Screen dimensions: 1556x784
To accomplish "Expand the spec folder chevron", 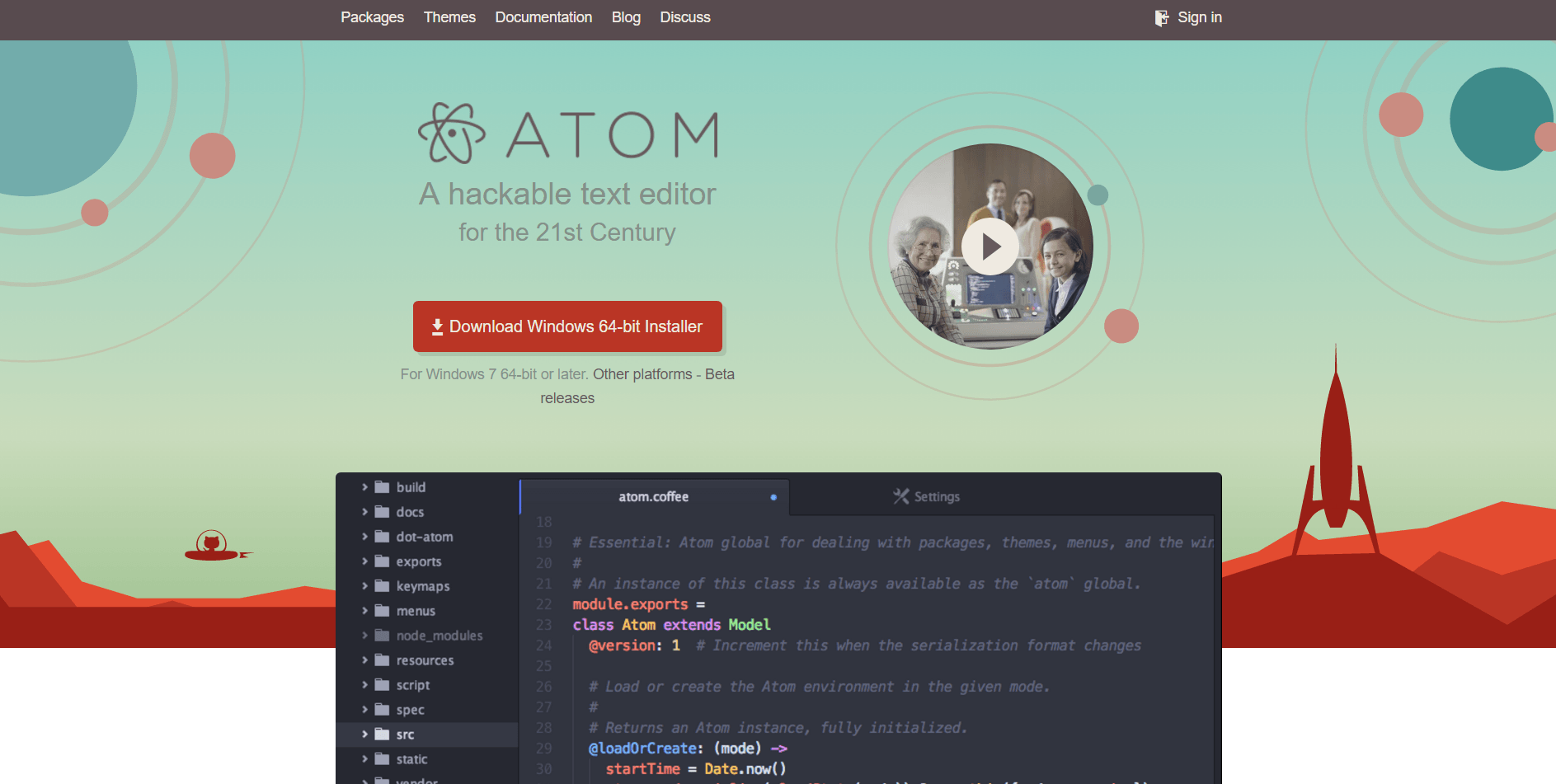I will (x=364, y=710).
